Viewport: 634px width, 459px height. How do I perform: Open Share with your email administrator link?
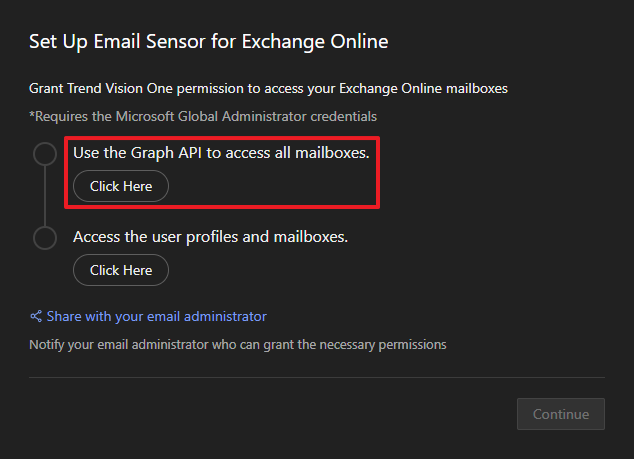156,316
